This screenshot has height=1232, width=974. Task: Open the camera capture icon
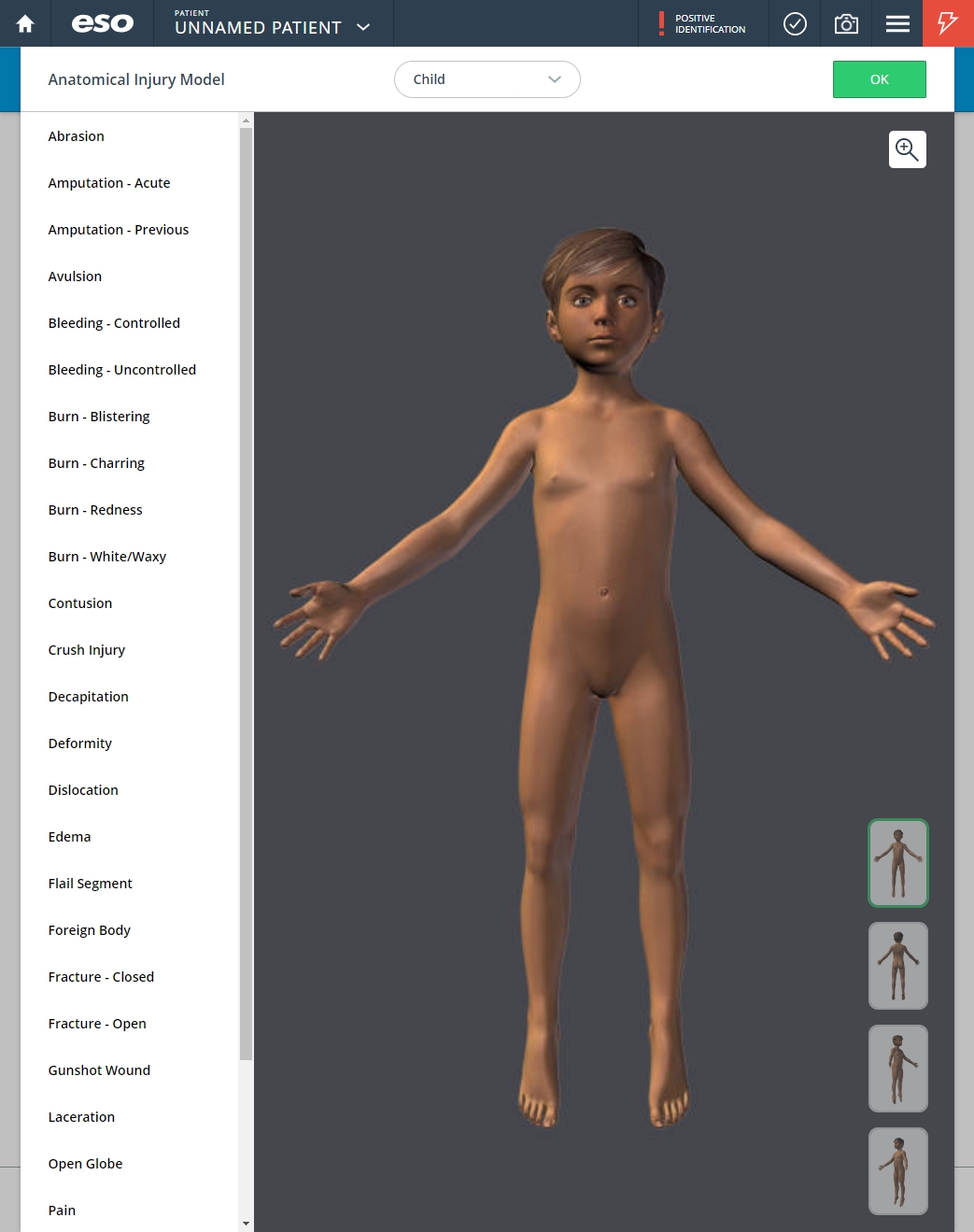(846, 23)
